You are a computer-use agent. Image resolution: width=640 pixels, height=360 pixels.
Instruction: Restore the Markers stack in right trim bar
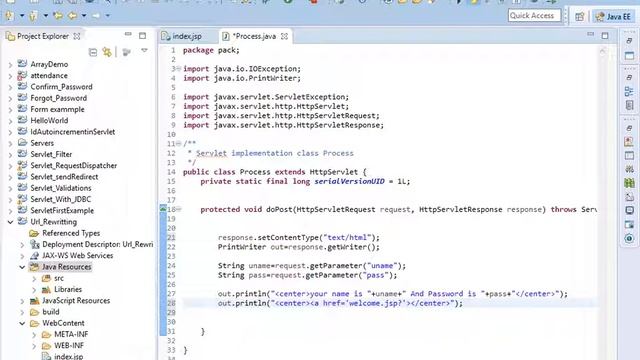(x=629, y=128)
